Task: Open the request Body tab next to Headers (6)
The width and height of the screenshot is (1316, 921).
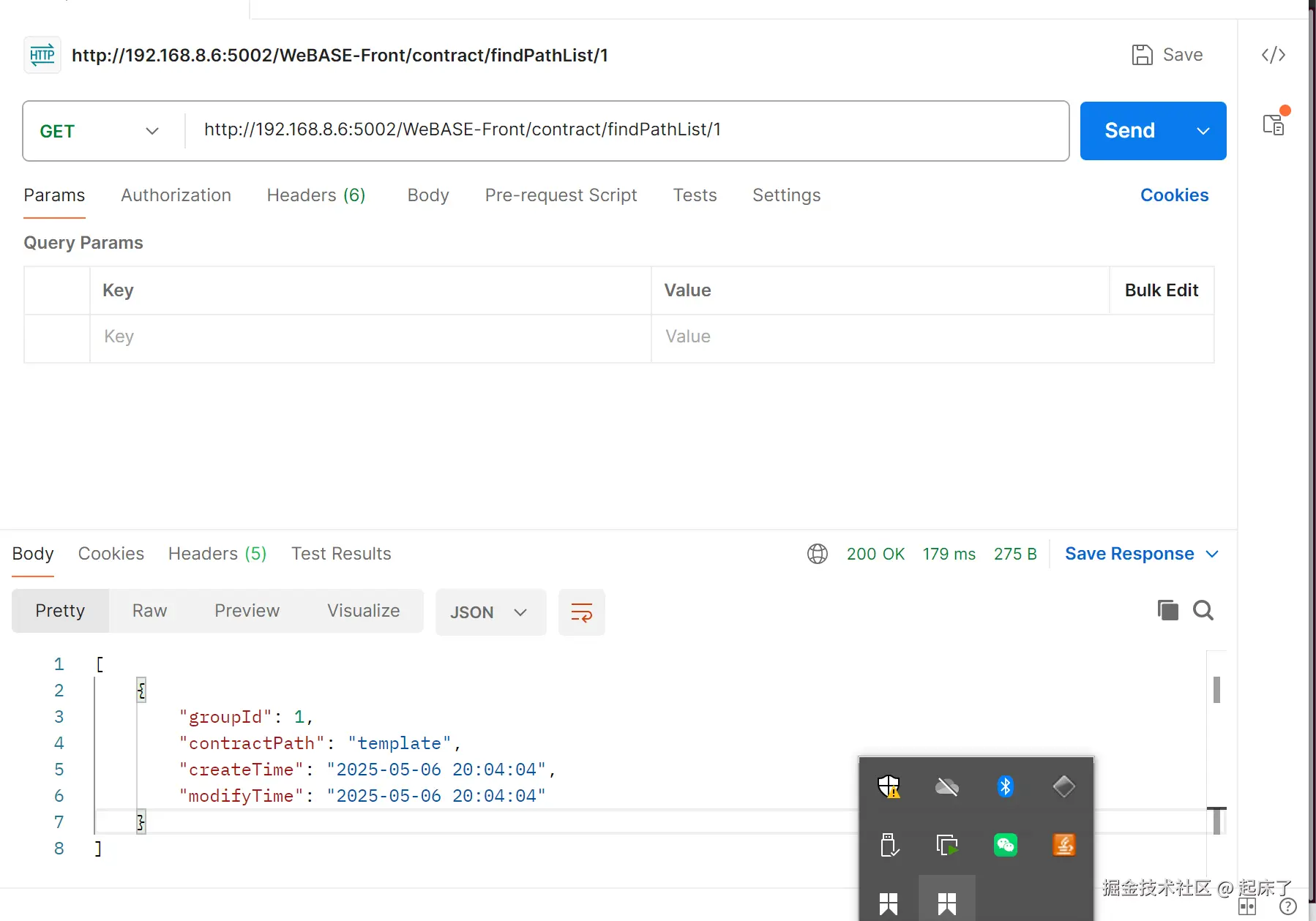Action: coord(428,195)
